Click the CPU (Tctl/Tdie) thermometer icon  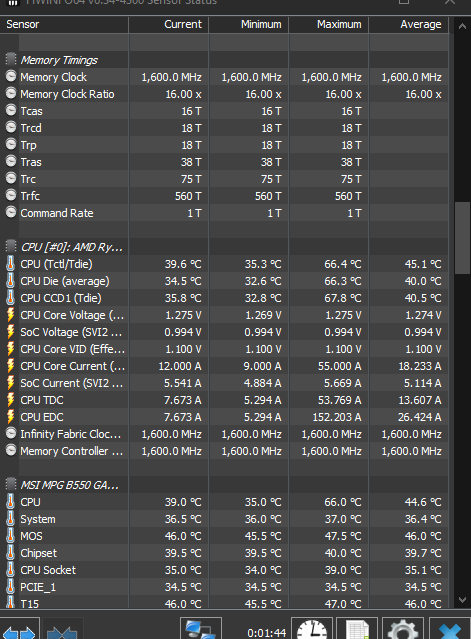pyautogui.click(x=11, y=264)
